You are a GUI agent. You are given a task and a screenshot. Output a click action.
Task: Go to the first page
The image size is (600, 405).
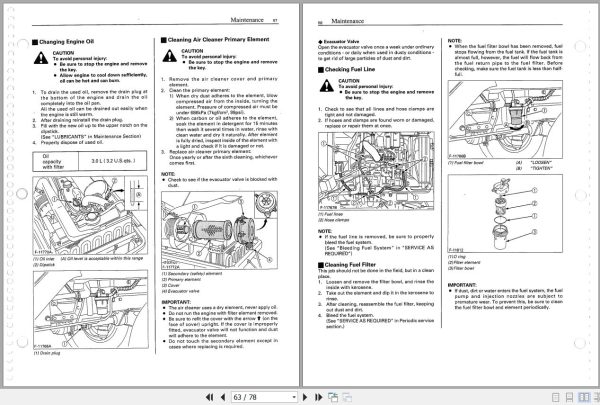pos(209,397)
